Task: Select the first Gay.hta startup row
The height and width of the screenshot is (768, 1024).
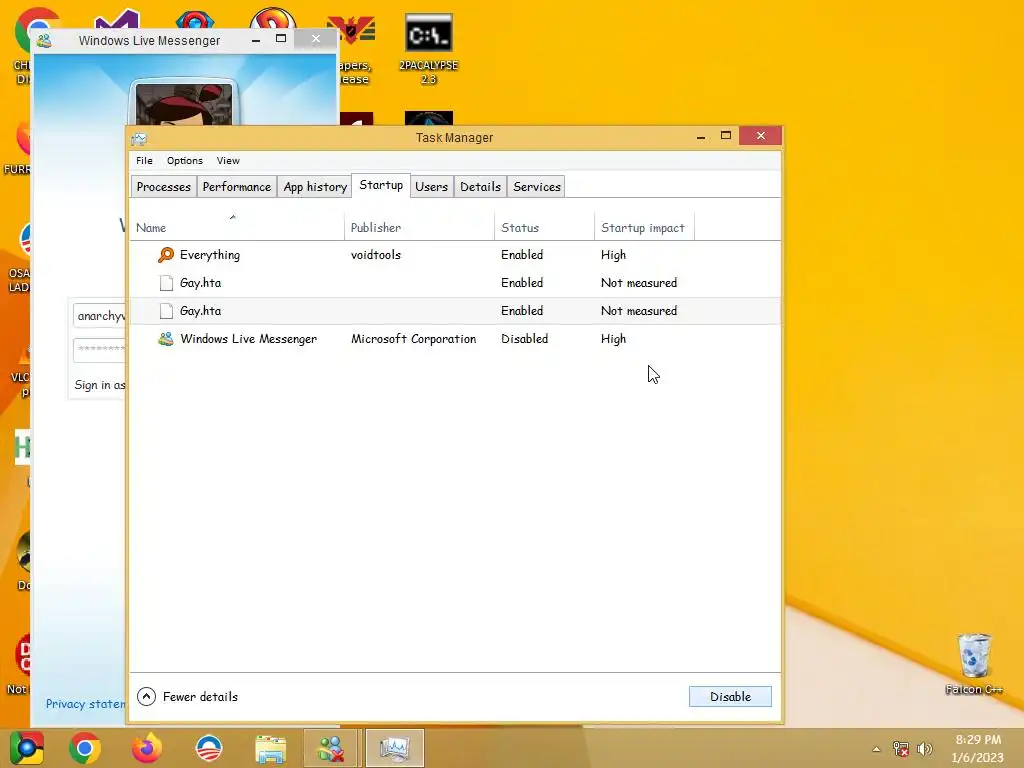Action: (x=455, y=283)
